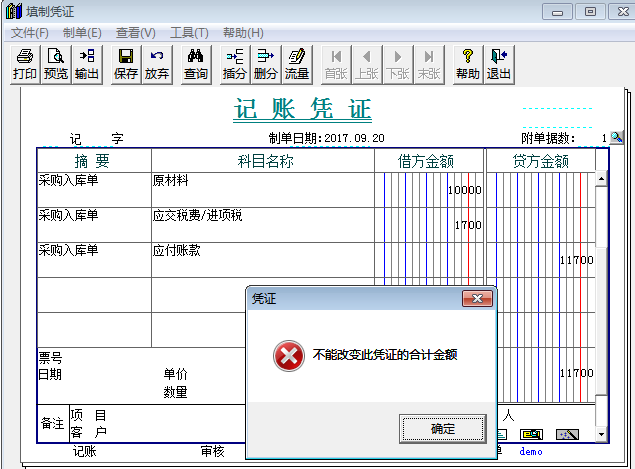Click the 流量 cash flow icon
Image resolution: width=635 pixels, height=469 pixels.
click(297, 65)
